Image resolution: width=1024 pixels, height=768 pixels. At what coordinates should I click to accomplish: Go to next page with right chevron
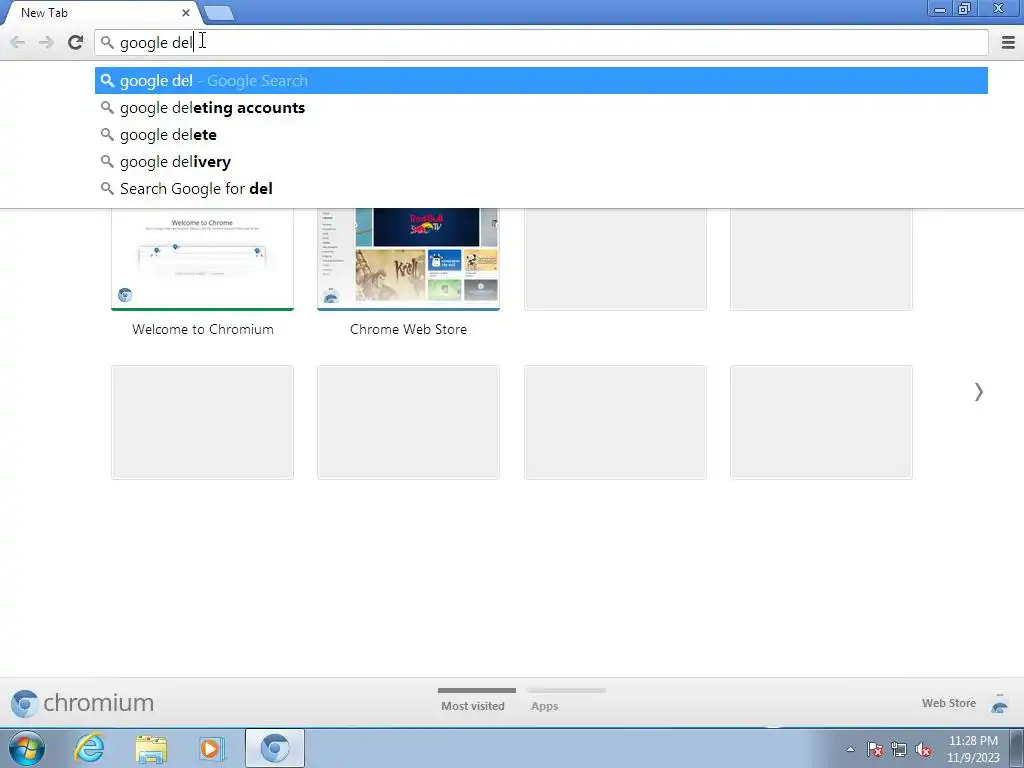point(978,391)
